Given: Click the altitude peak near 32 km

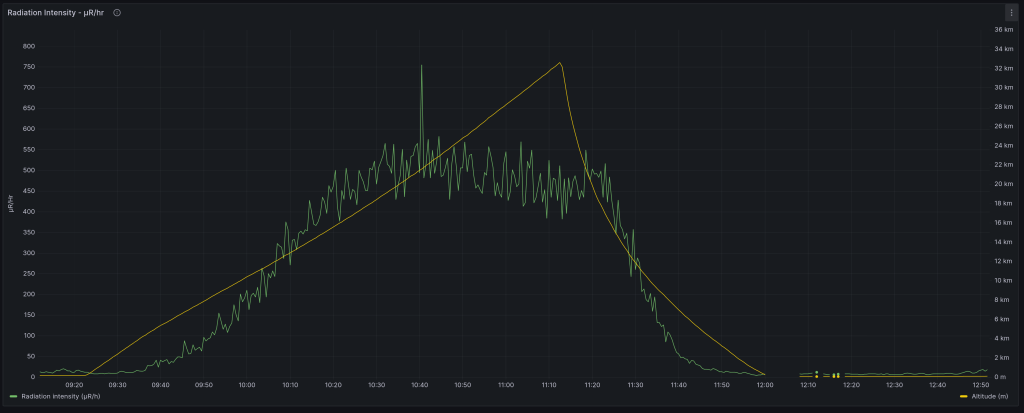Looking at the screenshot, I should [x=560, y=63].
